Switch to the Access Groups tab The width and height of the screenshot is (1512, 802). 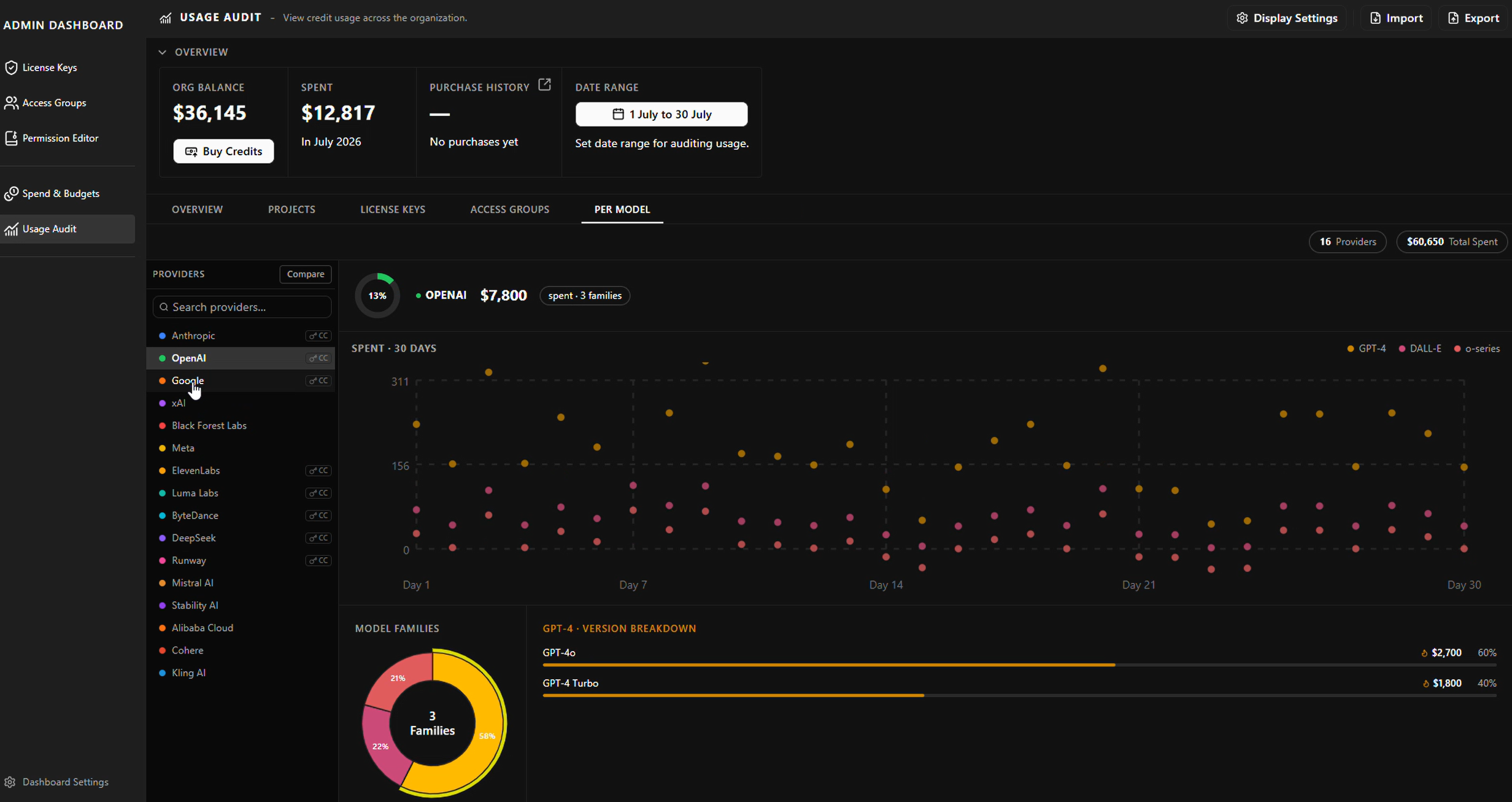click(509, 209)
